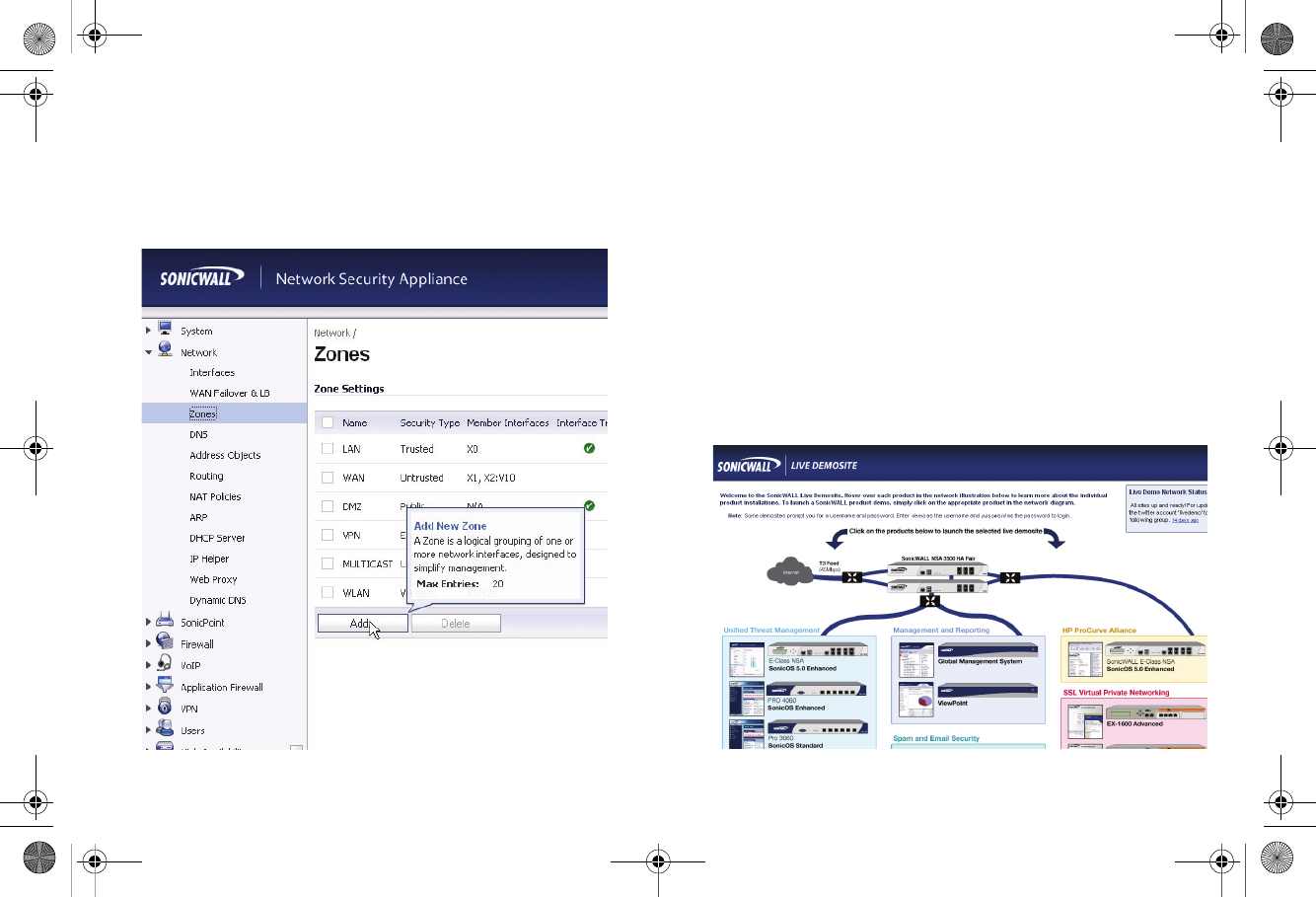
Task: Launch the upper NSA 3500 HA Pair appliance
Action: (x=937, y=569)
